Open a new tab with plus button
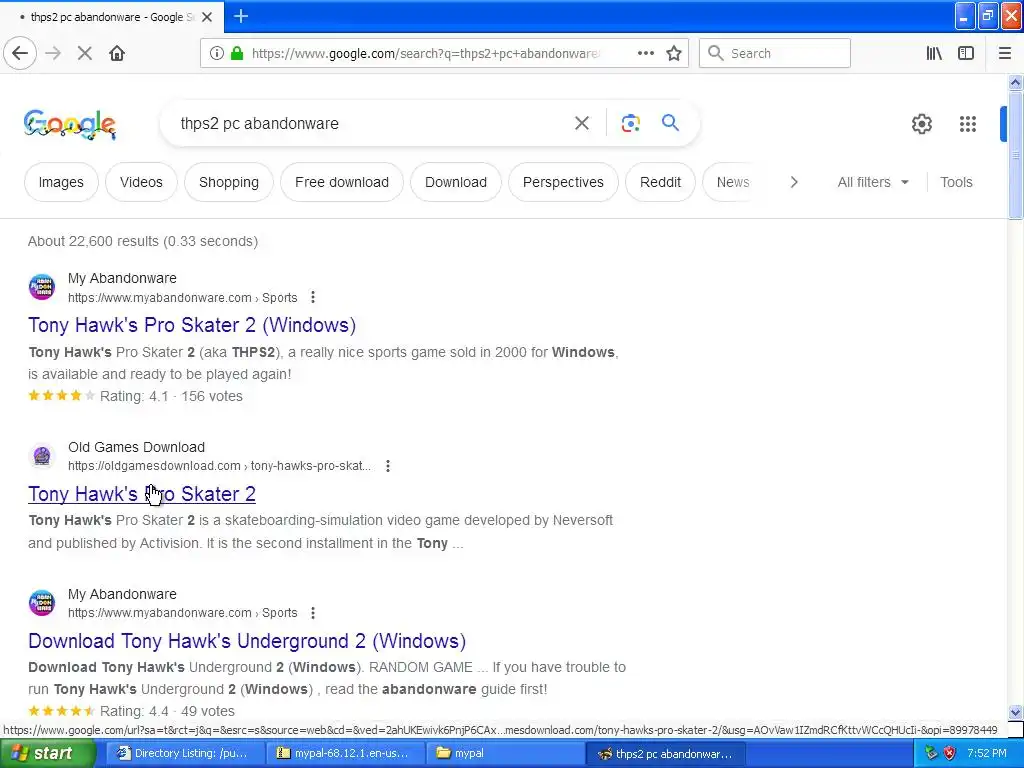The width and height of the screenshot is (1024, 768). point(241,16)
